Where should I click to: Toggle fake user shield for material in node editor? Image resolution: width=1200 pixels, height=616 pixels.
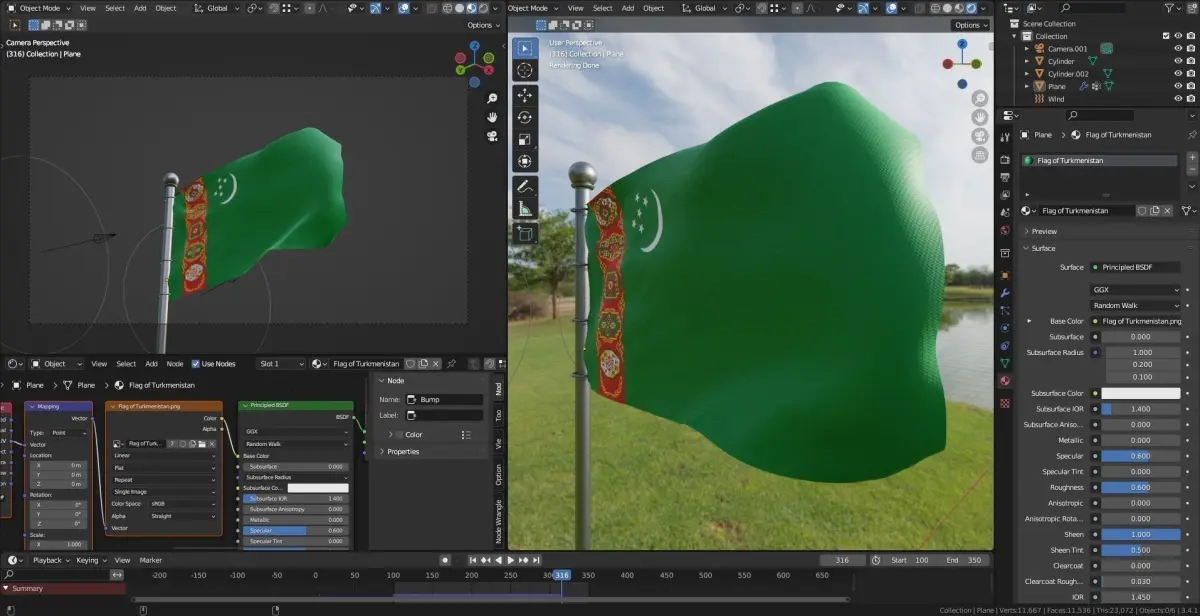[410, 364]
